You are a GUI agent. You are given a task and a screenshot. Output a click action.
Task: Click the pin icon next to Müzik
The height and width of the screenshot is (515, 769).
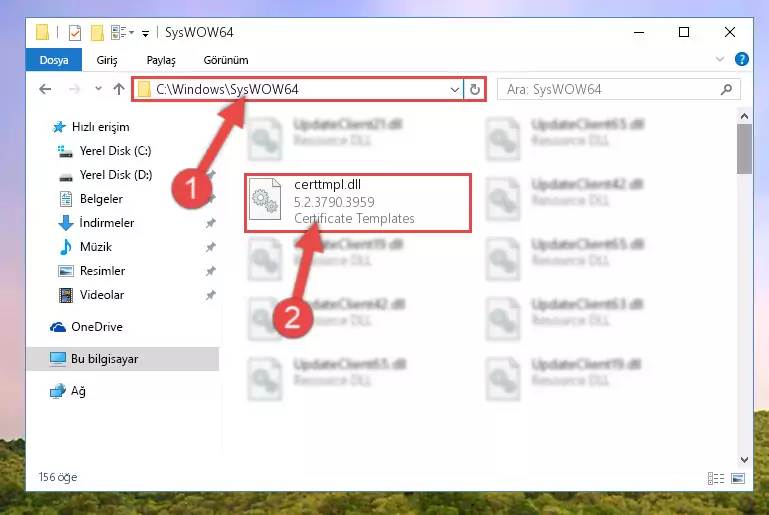[x=210, y=247]
